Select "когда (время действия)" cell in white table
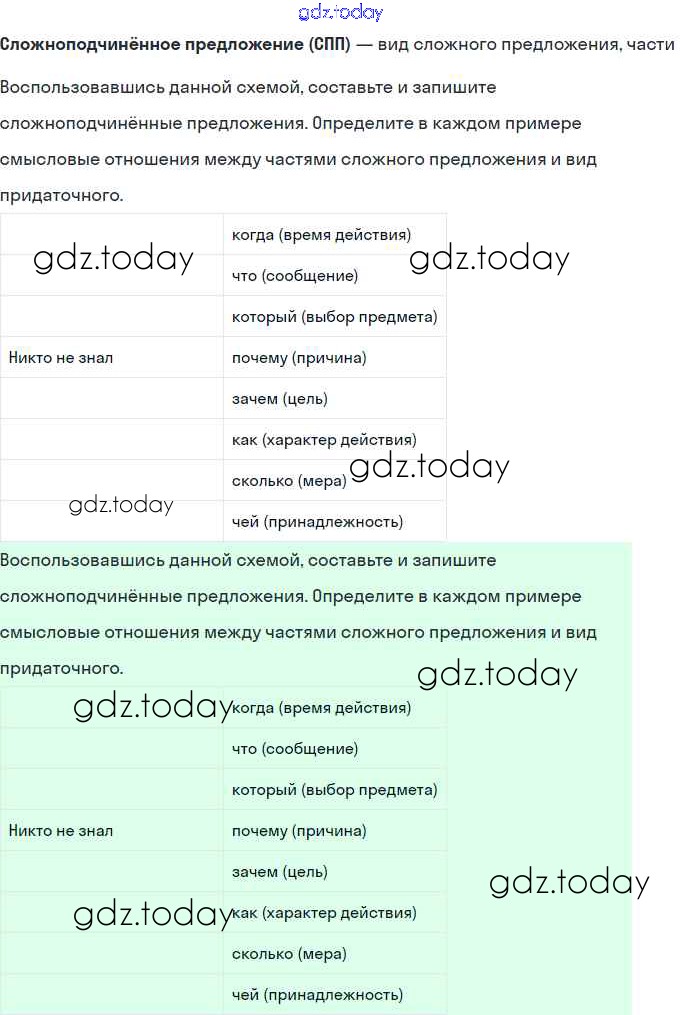The height and width of the screenshot is (1015, 680). [321, 235]
